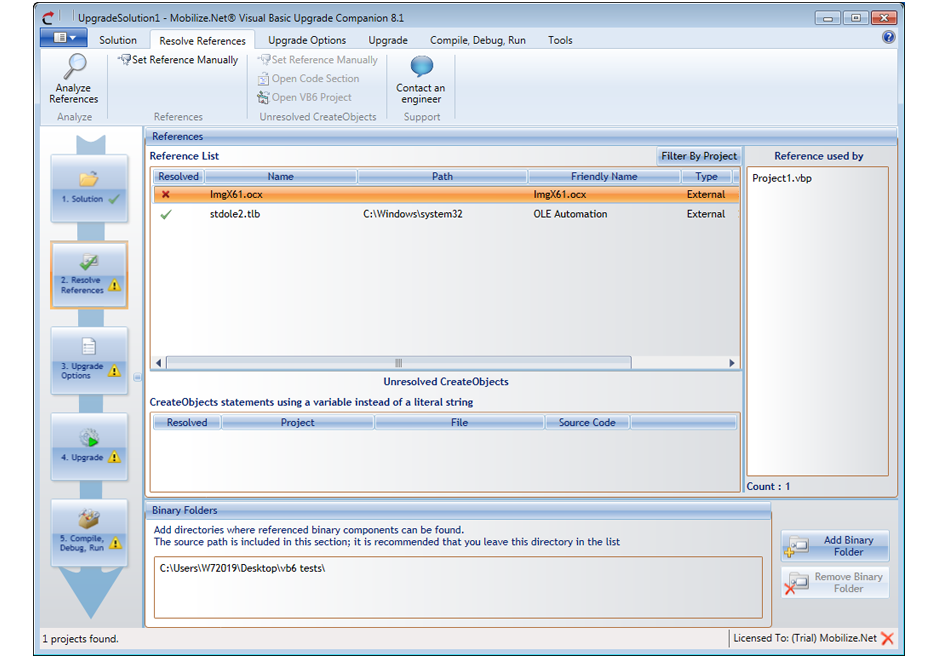Open the Upgrade Options tab

click(307, 40)
